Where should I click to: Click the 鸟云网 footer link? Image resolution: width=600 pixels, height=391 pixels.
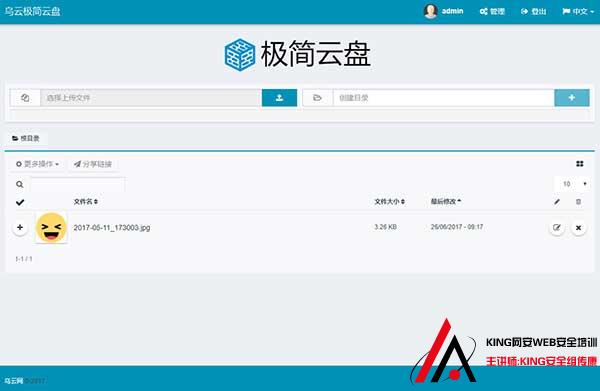pos(14,381)
